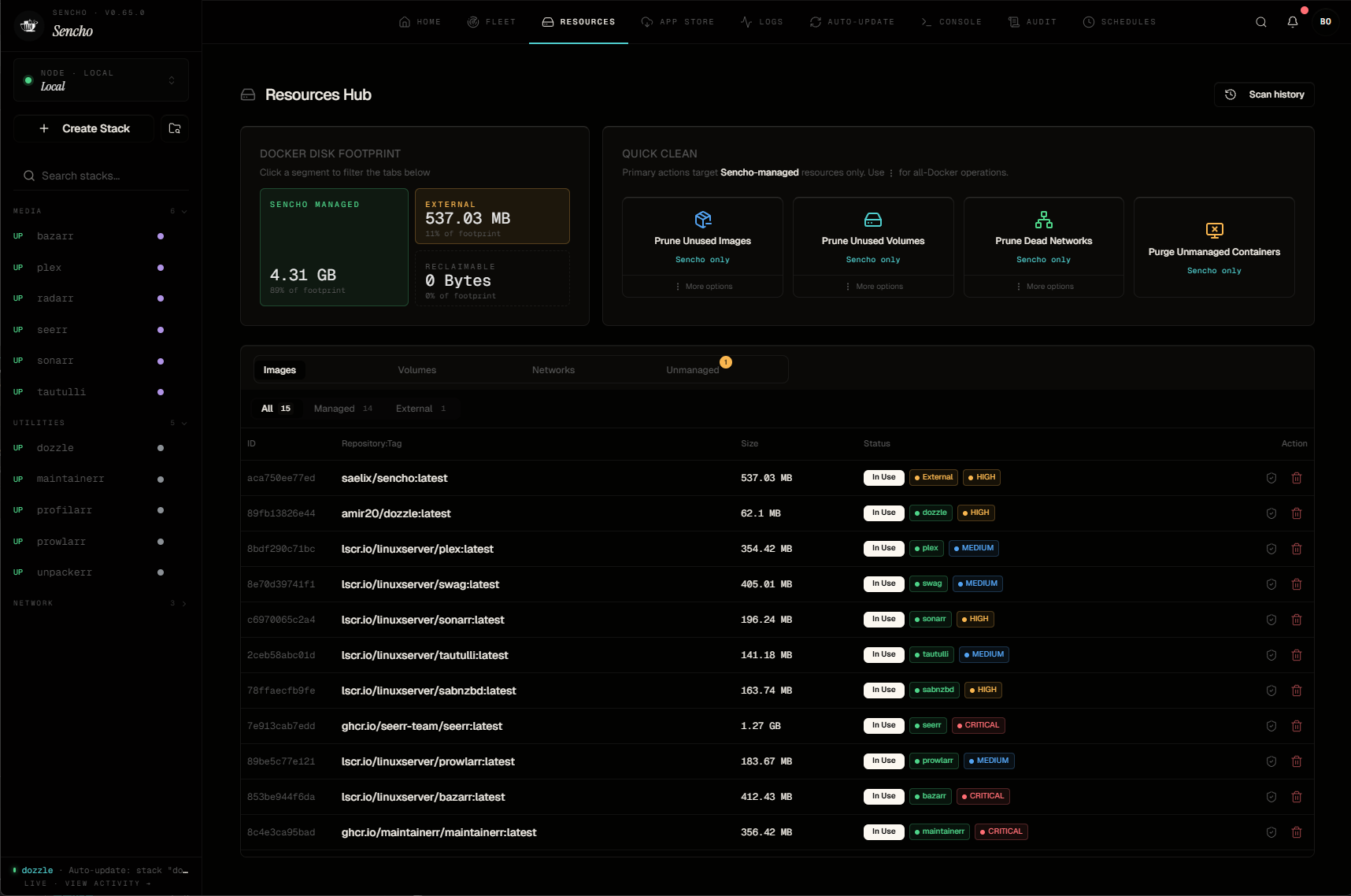Filter by the Reclaimable footprint segment
Screen dimensions: 1351x896
point(492,278)
